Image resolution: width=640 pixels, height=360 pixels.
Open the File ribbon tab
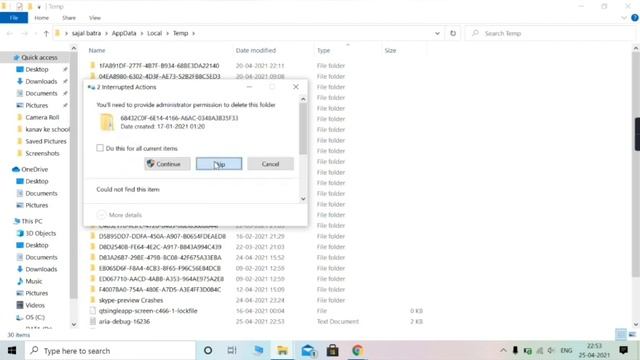click(x=14, y=18)
